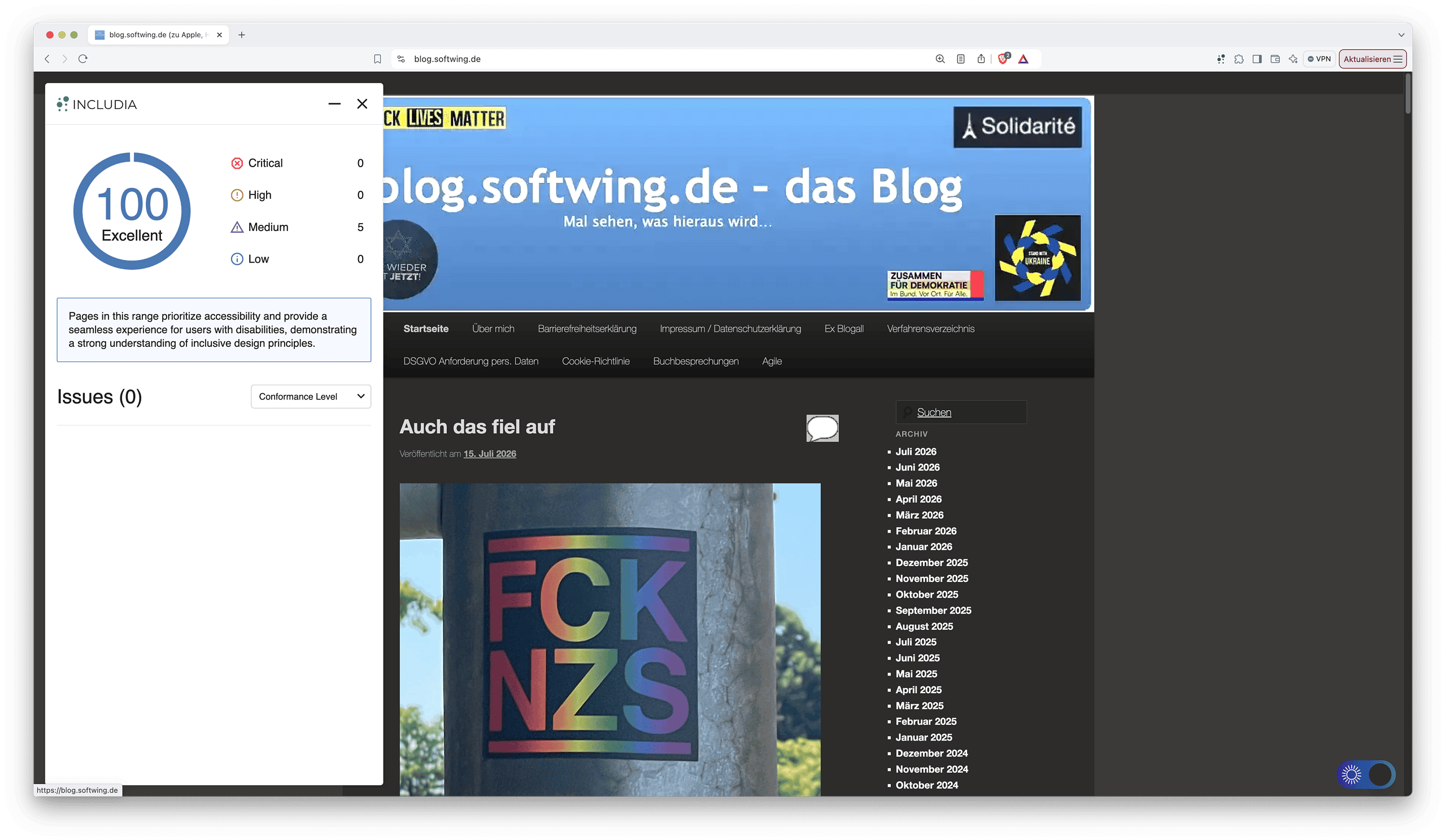The width and height of the screenshot is (1446, 840).
Task: Open Brave Shields lion icon
Action: pyautogui.click(x=1004, y=59)
